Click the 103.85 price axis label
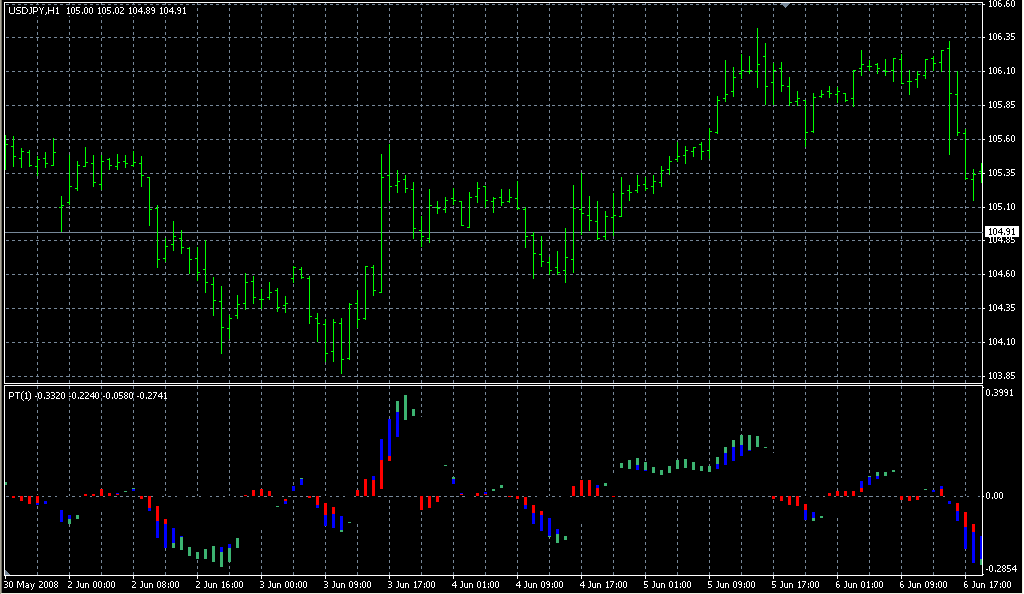 (x=1002, y=376)
